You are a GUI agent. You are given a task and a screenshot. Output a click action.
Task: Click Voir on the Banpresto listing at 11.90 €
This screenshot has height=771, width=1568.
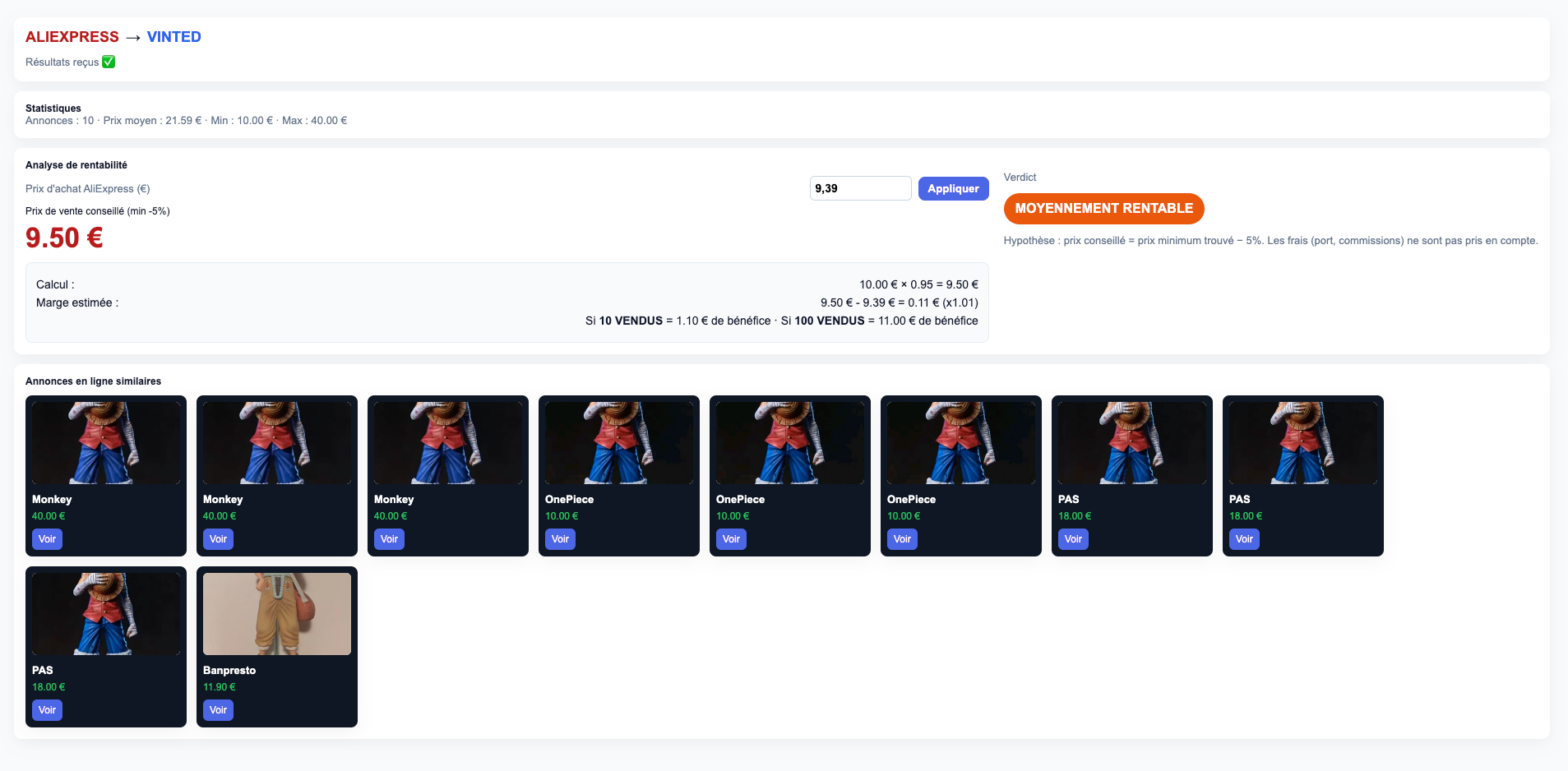pos(218,710)
